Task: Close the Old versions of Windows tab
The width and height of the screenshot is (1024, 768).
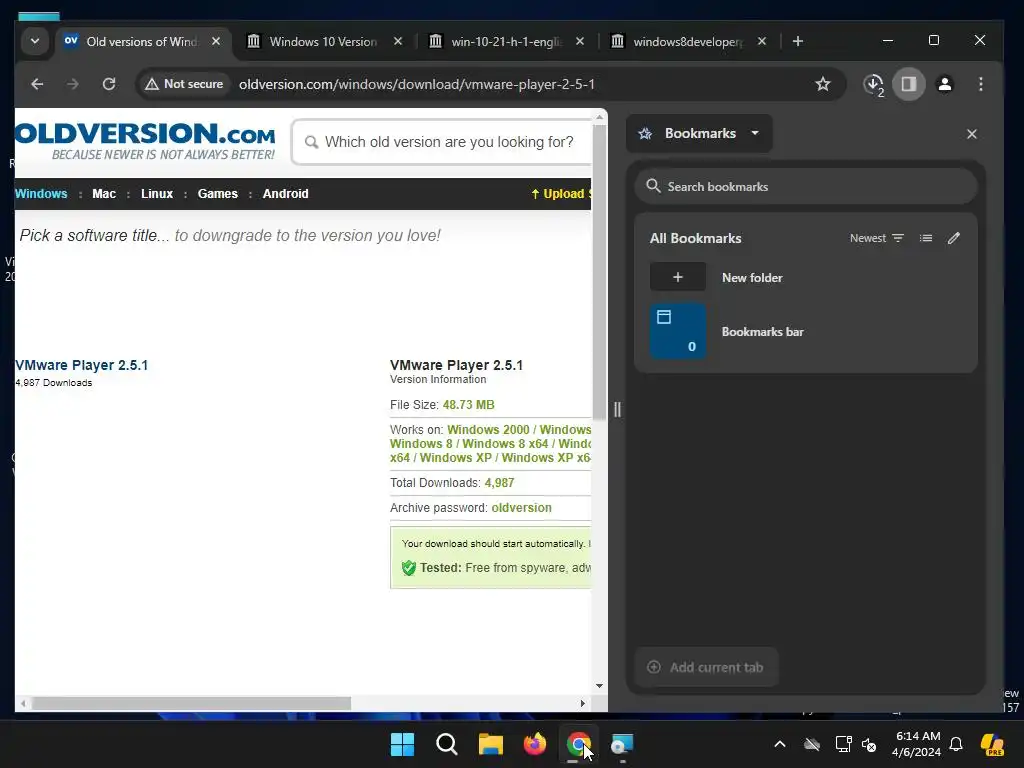Action: point(216,41)
